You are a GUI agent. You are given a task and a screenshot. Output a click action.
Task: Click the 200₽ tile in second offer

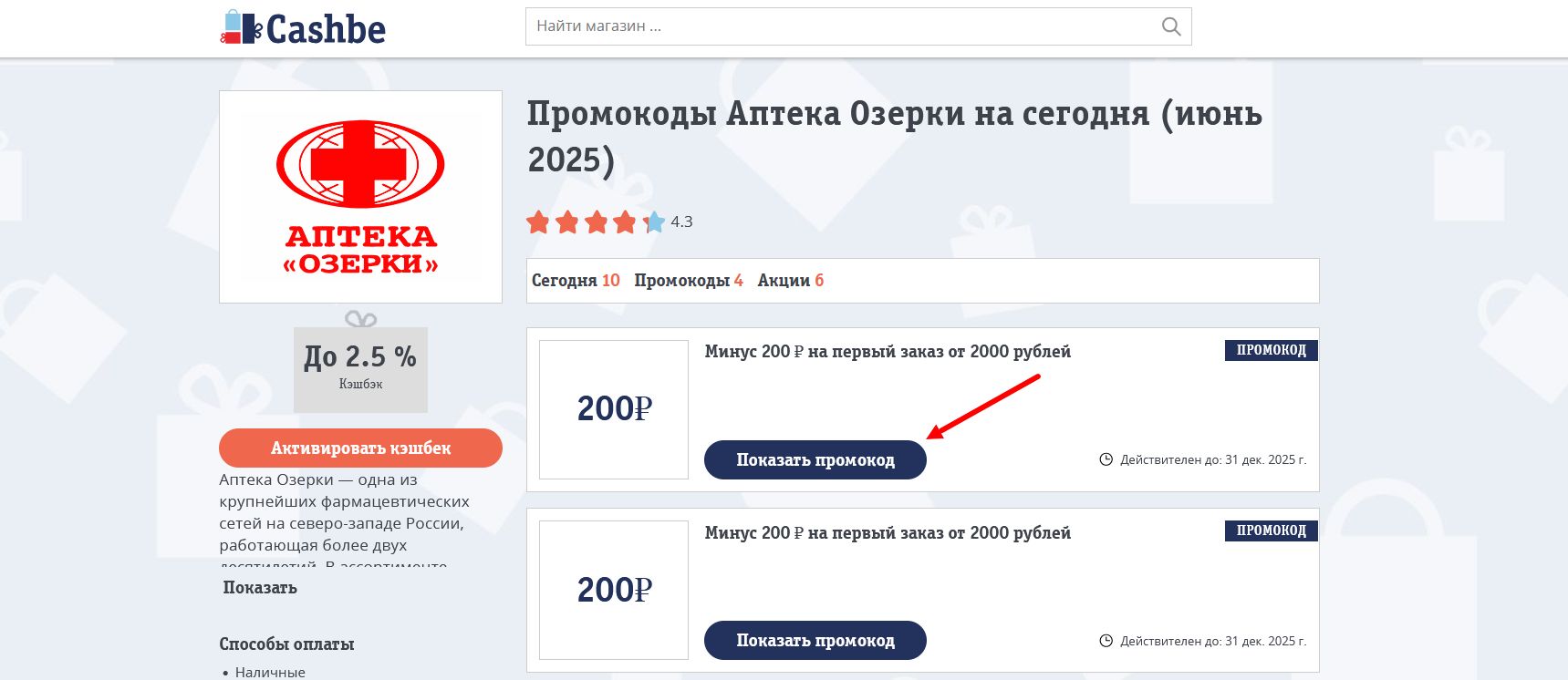pyautogui.click(x=614, y=590)
